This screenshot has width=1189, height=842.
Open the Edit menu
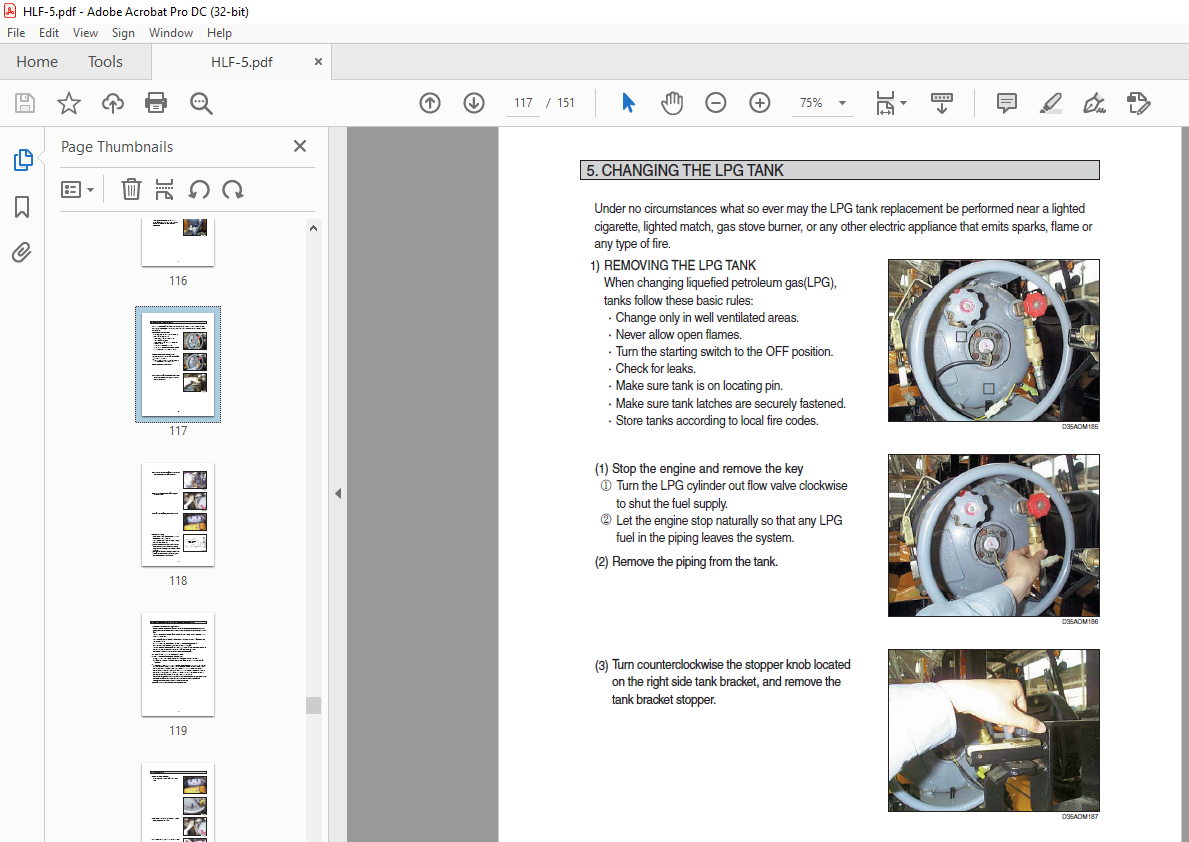point(49,33)
